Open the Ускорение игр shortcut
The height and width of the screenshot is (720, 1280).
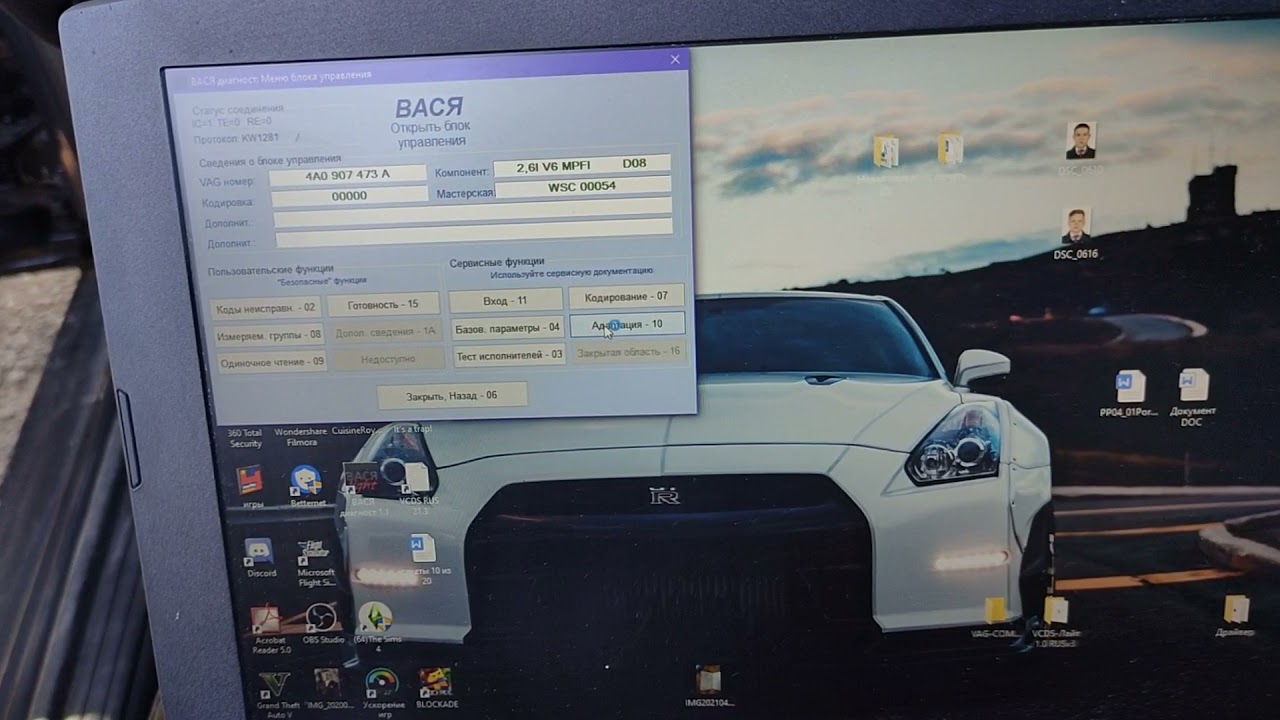(x=384, y=692)
